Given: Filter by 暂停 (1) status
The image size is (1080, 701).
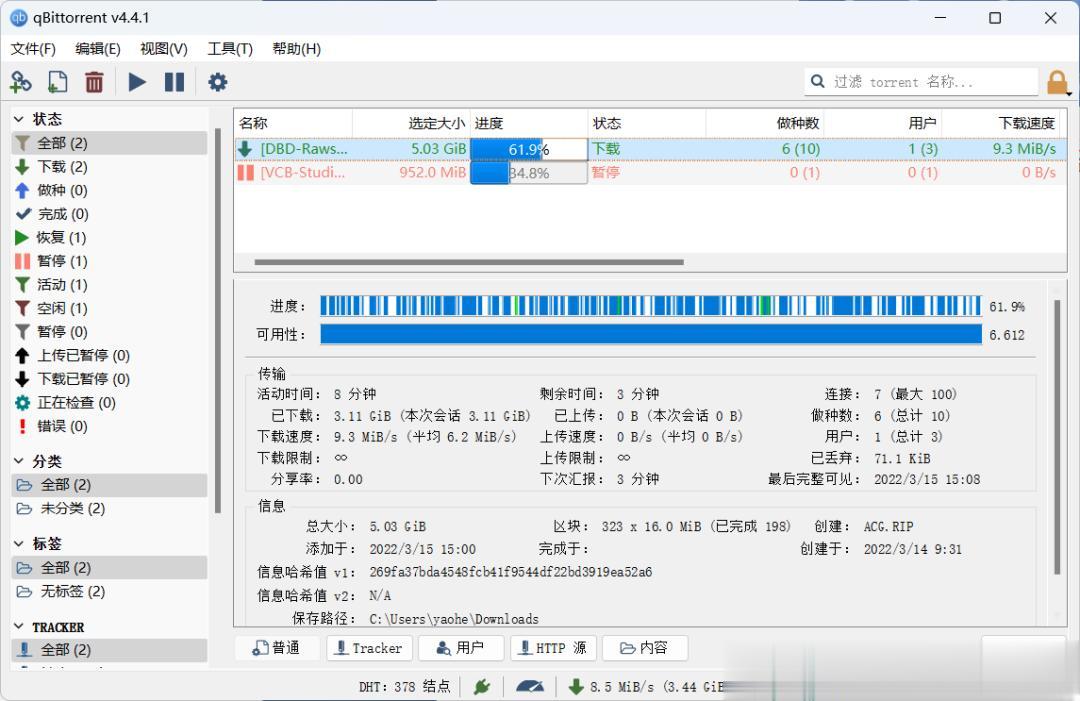Looking at the screenshot, I should pyautogui.click(x=110, y=261).
